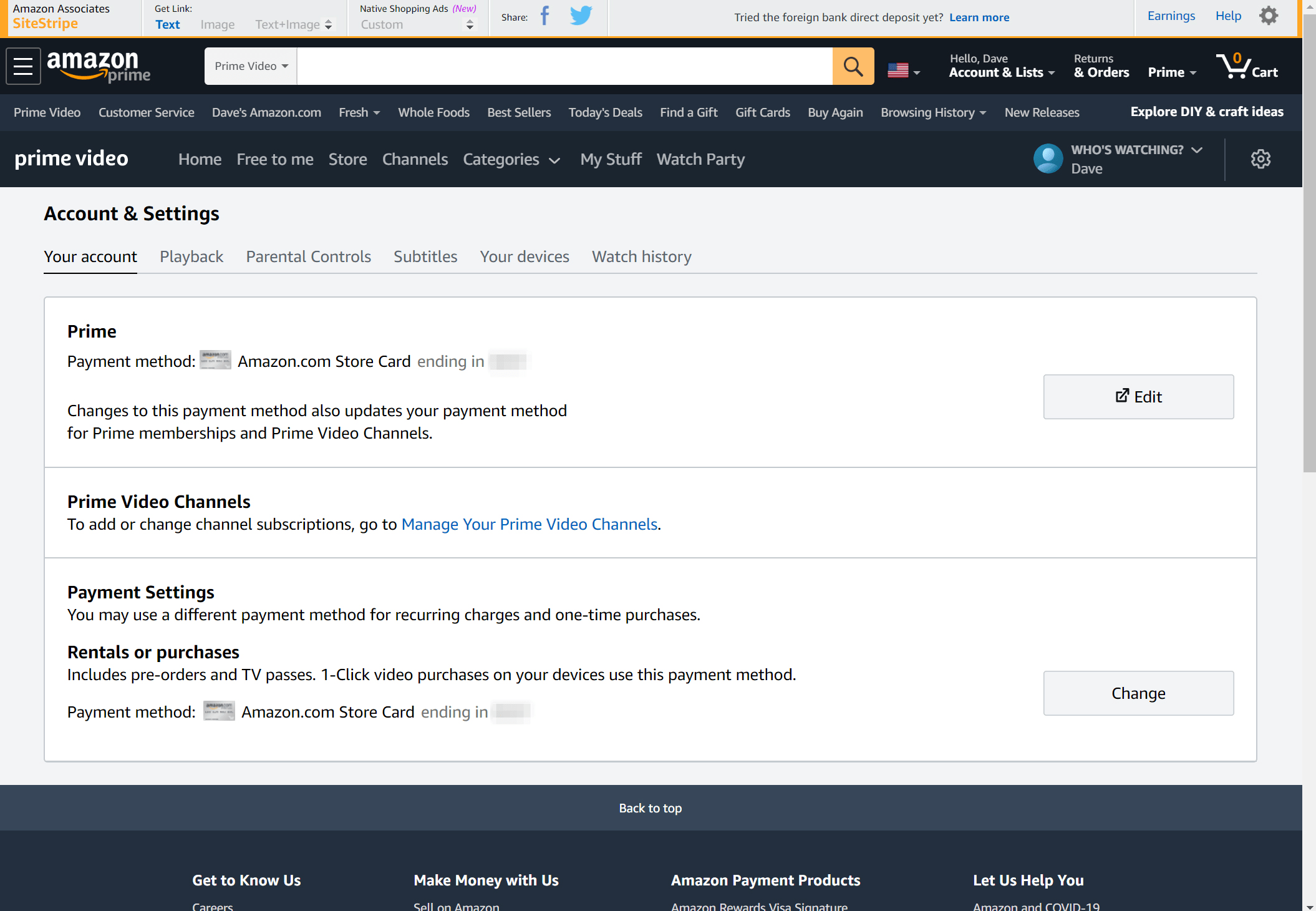1316x911 pixels.
Task: Switch to the Parental Controls tab
Action: [308, 256]
